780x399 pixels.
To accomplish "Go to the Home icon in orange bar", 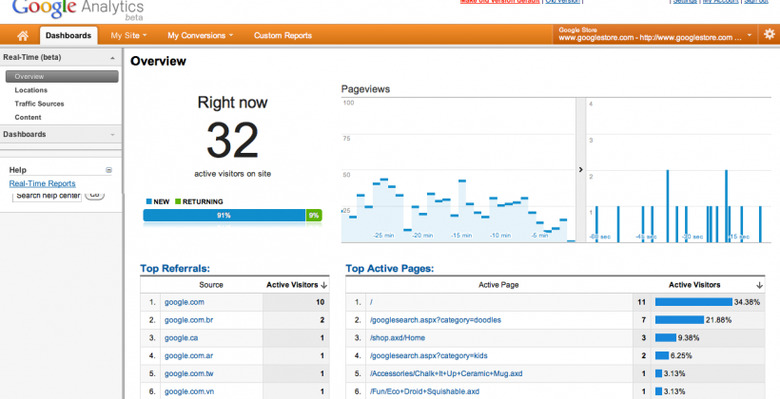I will pos(22,35).
